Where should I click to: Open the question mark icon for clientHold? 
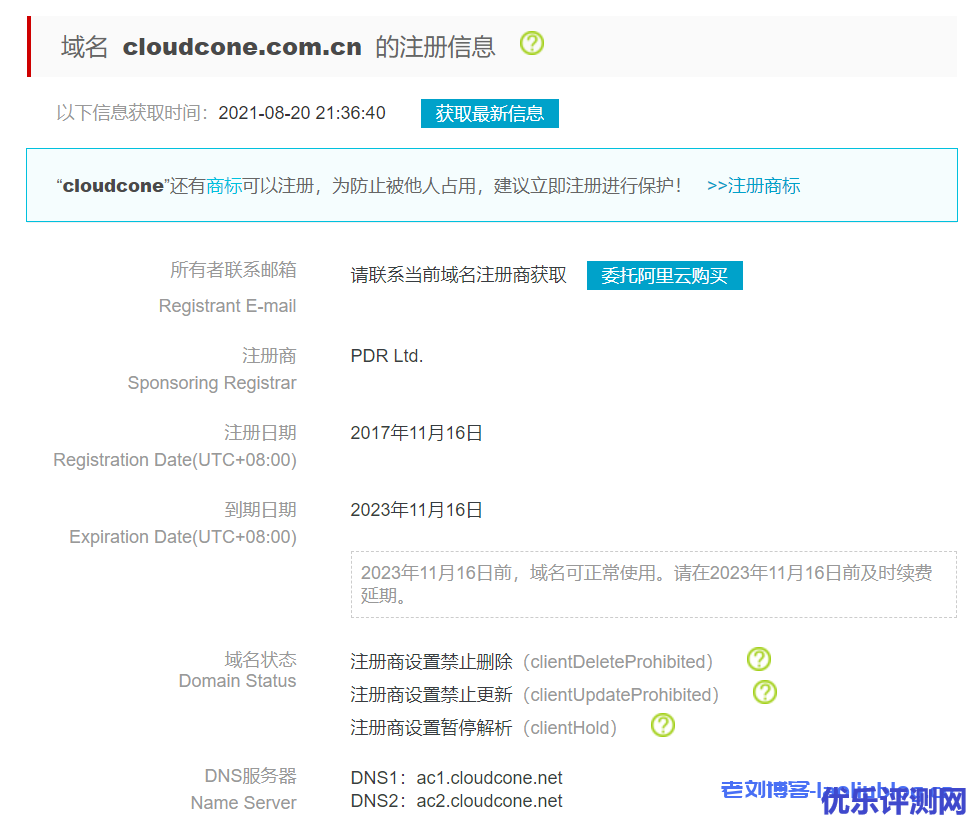663,725
